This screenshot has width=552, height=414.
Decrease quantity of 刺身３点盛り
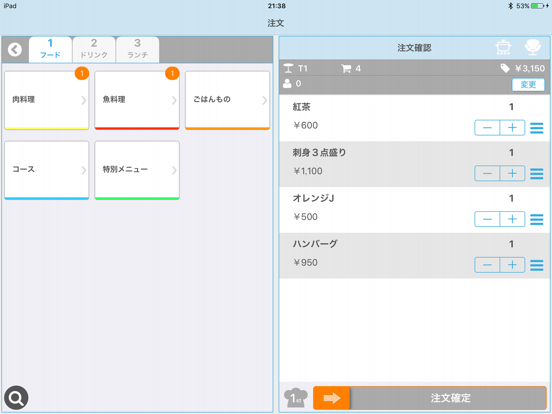pyautogui.click(x=487, y=174)
